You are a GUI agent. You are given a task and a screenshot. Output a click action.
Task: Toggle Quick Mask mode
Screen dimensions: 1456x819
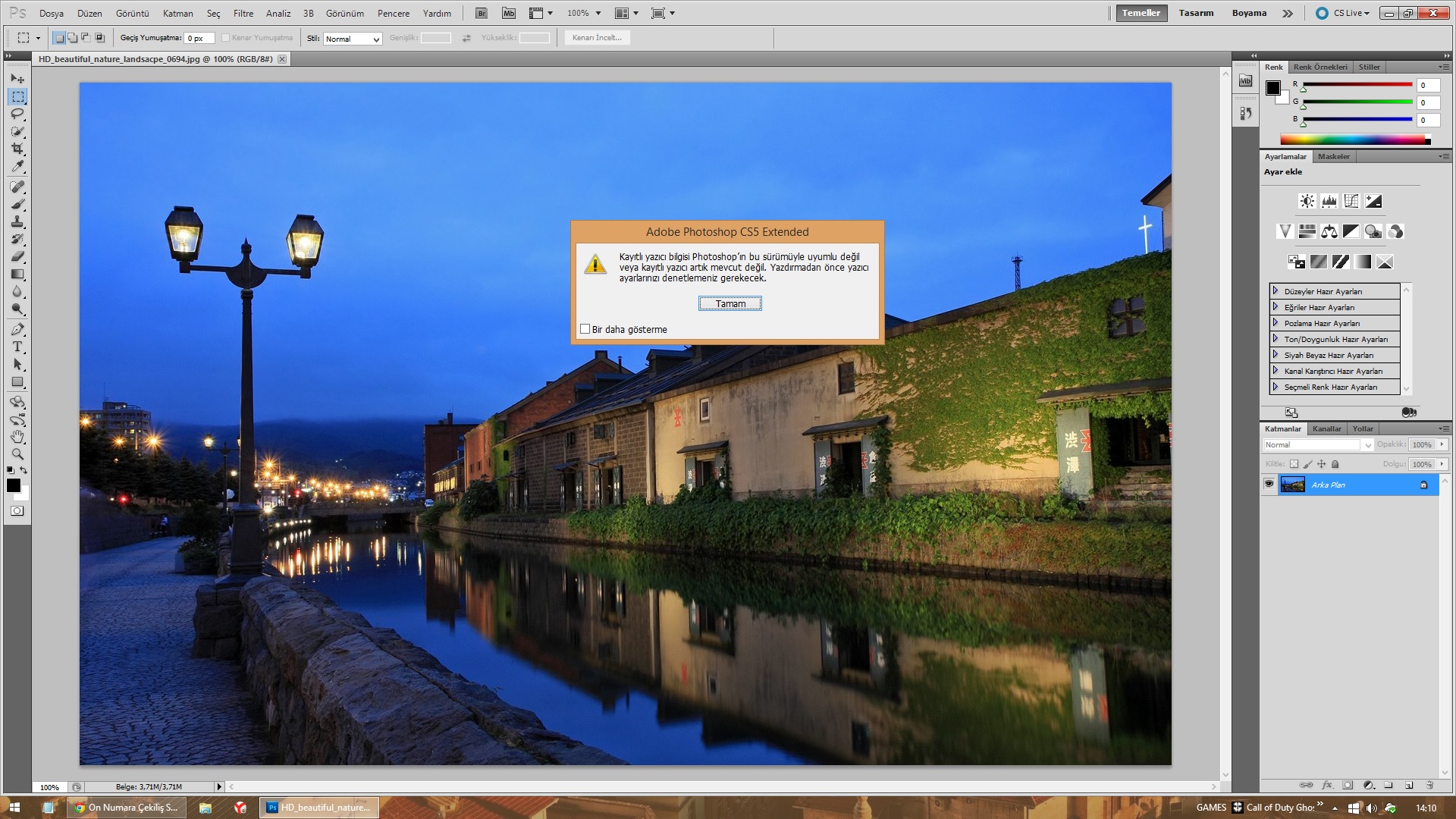(x=17, y=510)
